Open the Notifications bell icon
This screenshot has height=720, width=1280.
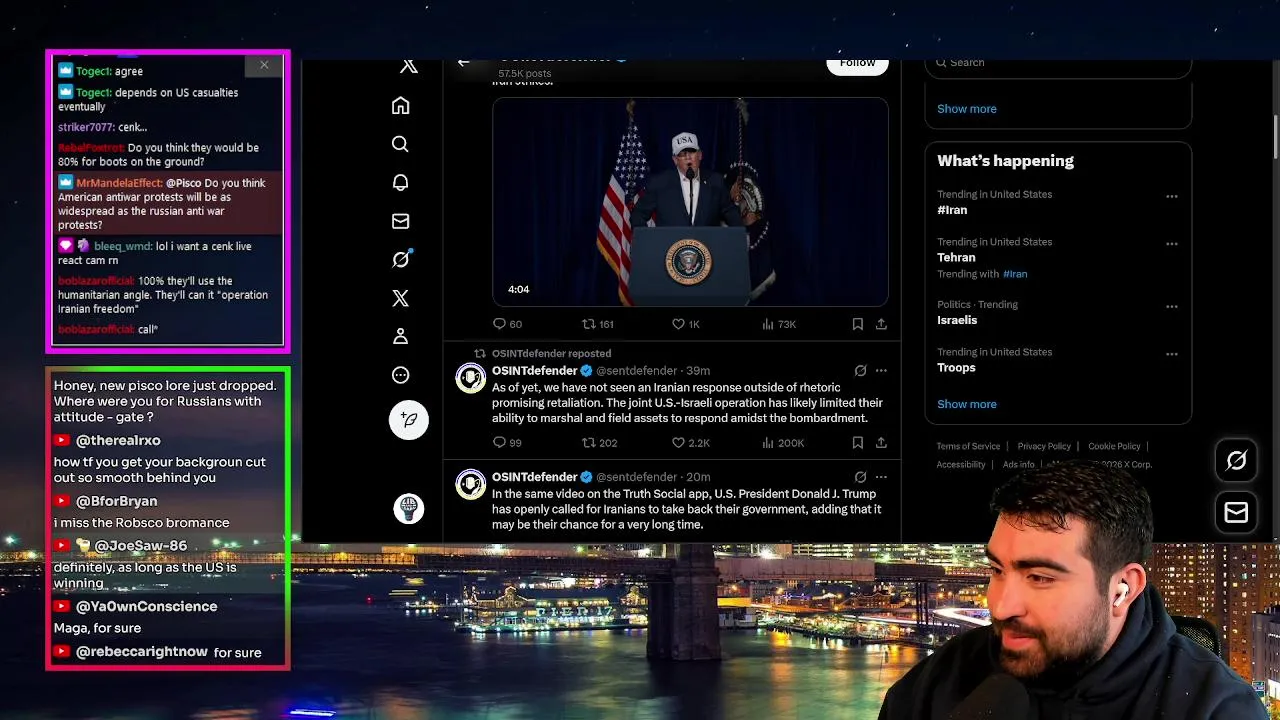click(x=400, y=182)
